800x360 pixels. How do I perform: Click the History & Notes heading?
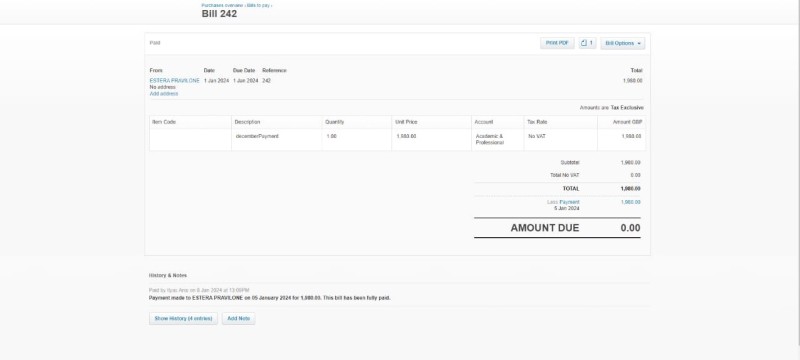click(x=168, y=275)
